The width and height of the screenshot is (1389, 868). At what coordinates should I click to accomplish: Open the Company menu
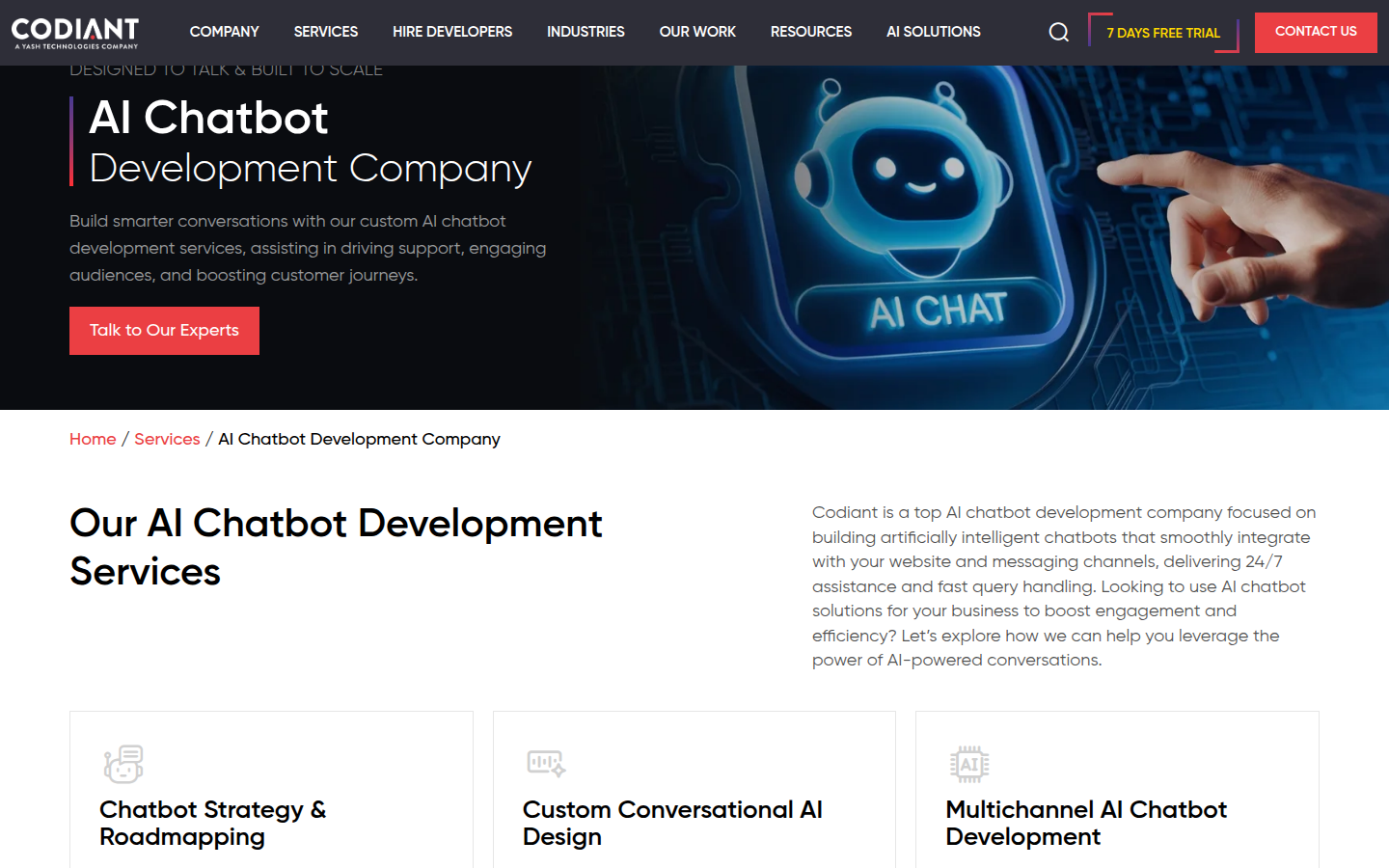[224, 32]
